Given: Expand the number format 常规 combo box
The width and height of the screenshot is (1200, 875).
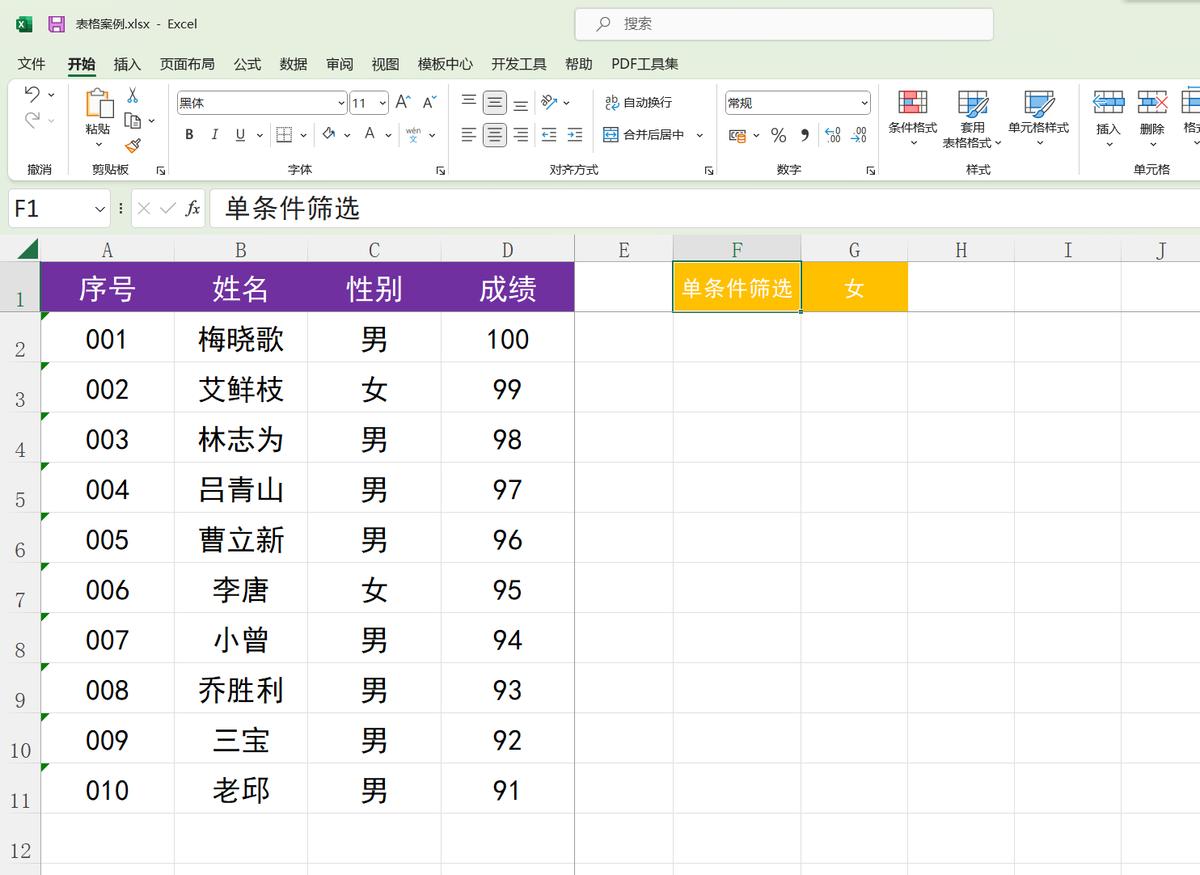Looking at the screenshot, I should click(866, 102).
